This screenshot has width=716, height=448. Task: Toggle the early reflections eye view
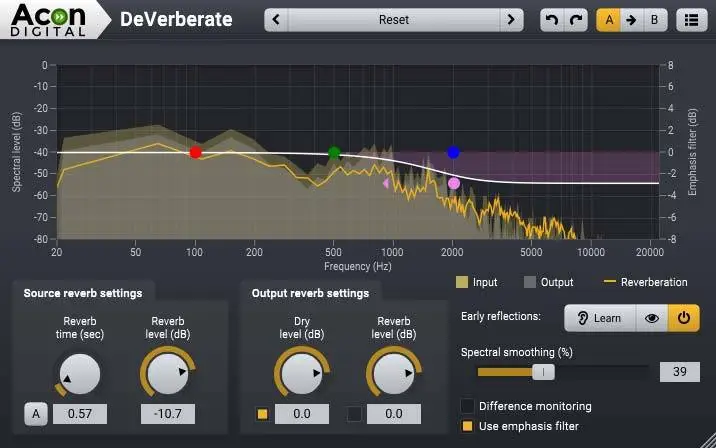coord(652,318)
